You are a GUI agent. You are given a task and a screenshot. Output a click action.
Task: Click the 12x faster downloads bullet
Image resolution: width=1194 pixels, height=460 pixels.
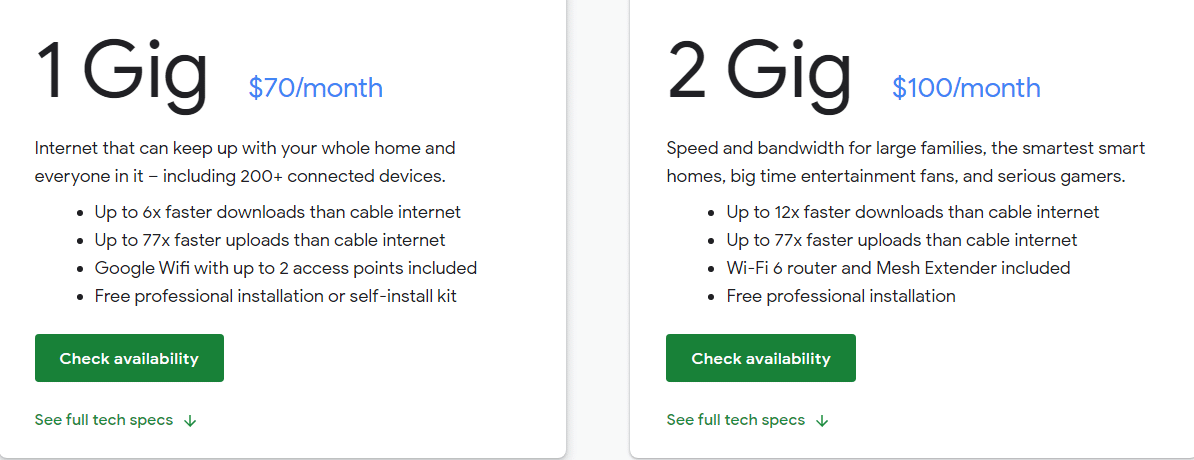(913, 212)
